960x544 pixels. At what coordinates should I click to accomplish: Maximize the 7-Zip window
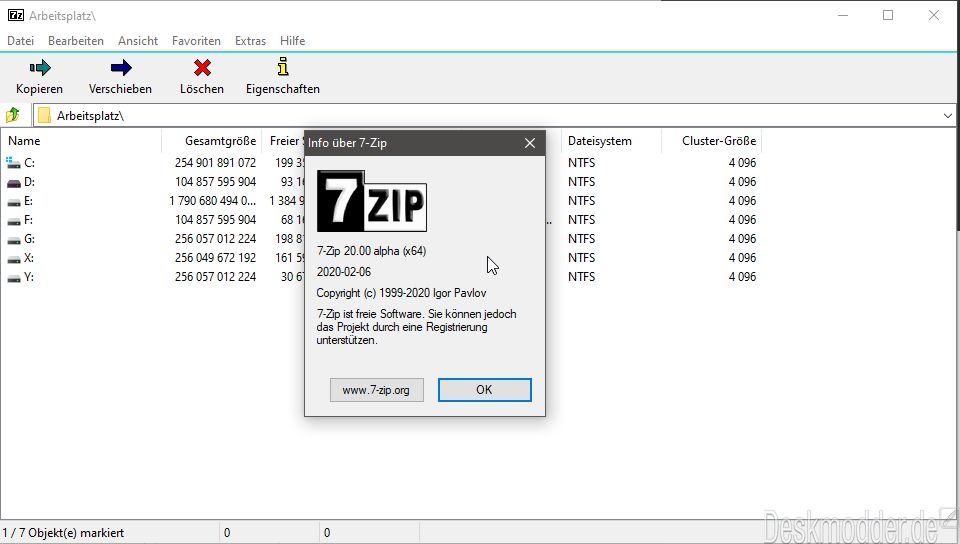point(888,15)
